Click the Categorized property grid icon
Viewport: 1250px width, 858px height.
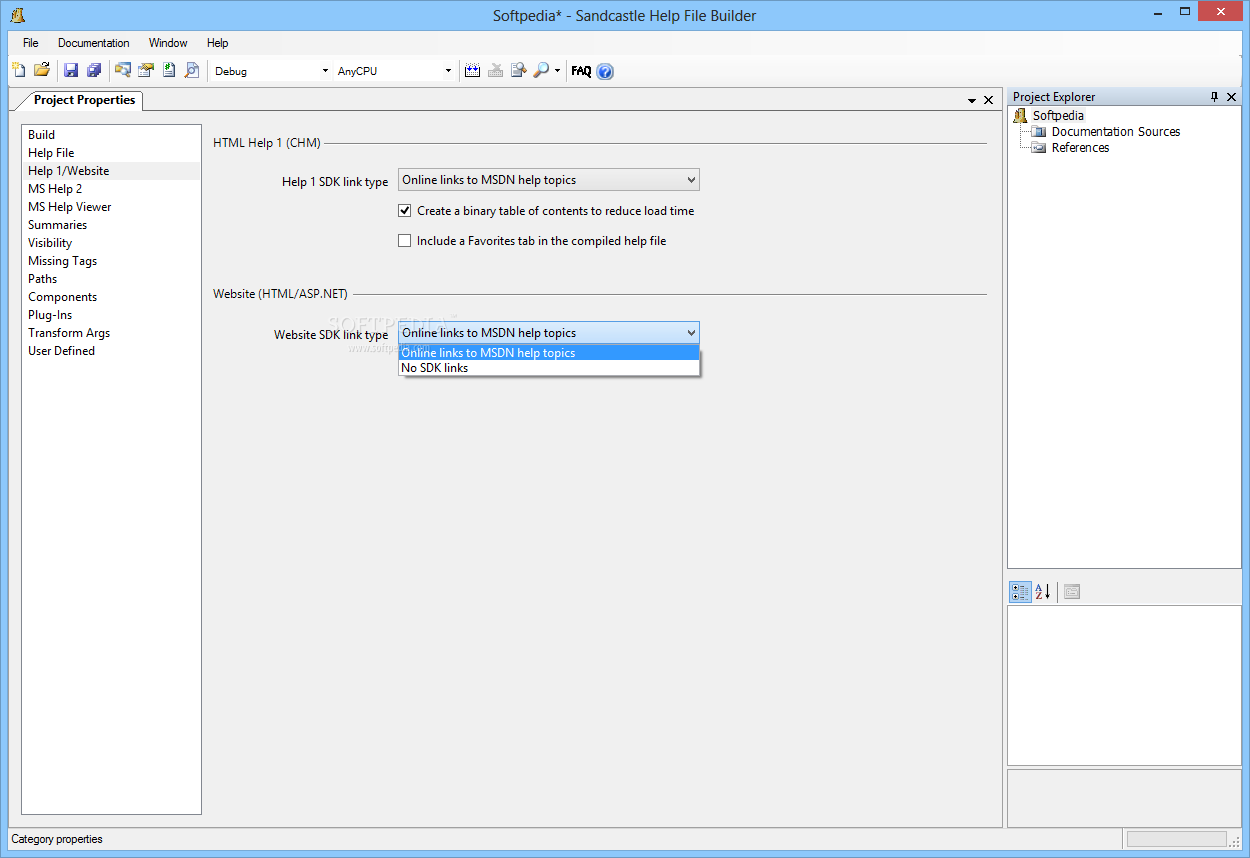1020,592
